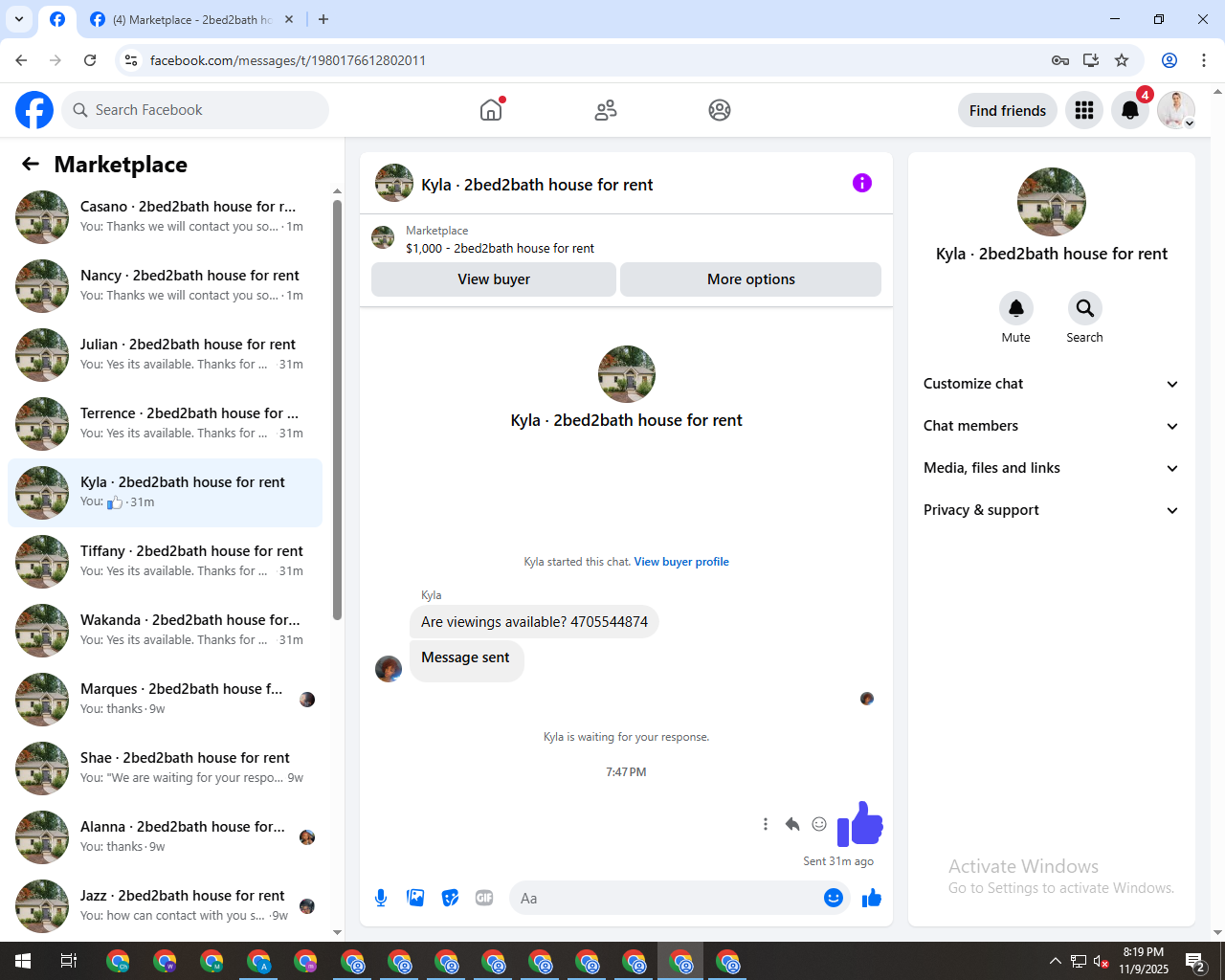Open the notifications bell
This screenshot has height=980, width=1225.
click(x=1130, y=110)
